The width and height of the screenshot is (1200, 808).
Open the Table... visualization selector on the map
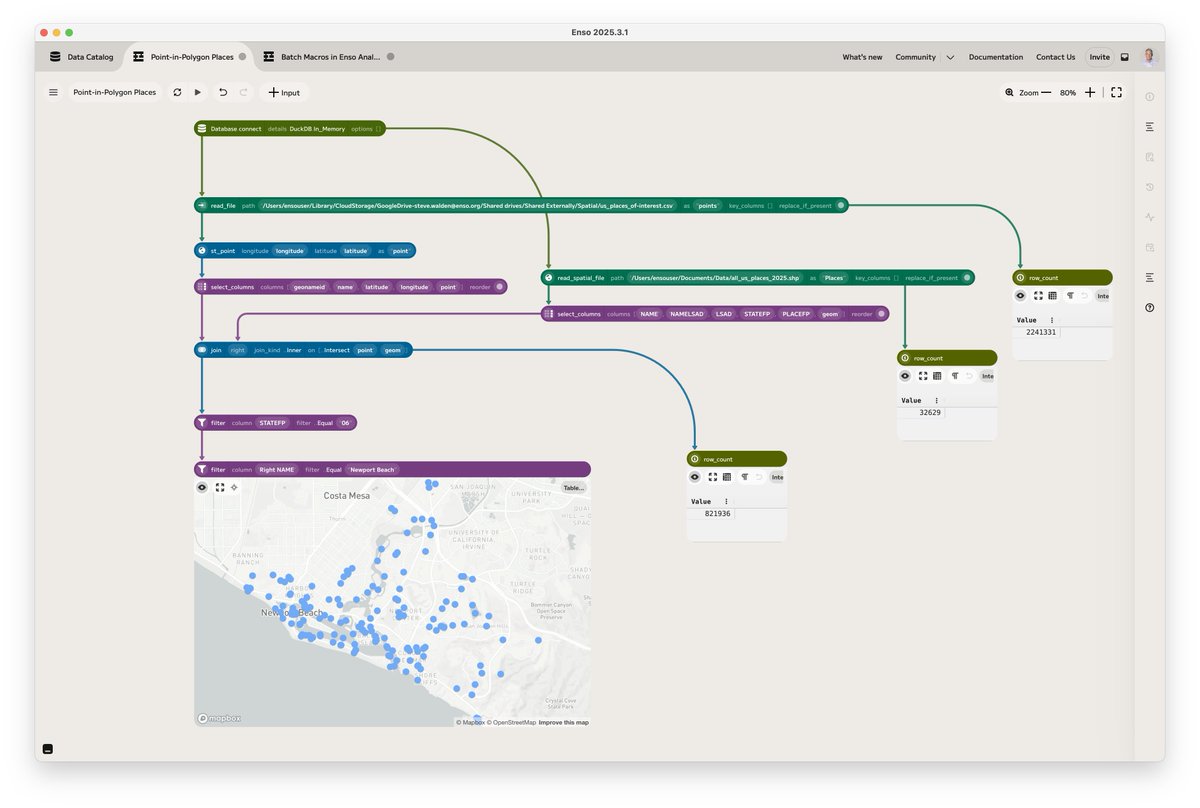click(573, 488)
